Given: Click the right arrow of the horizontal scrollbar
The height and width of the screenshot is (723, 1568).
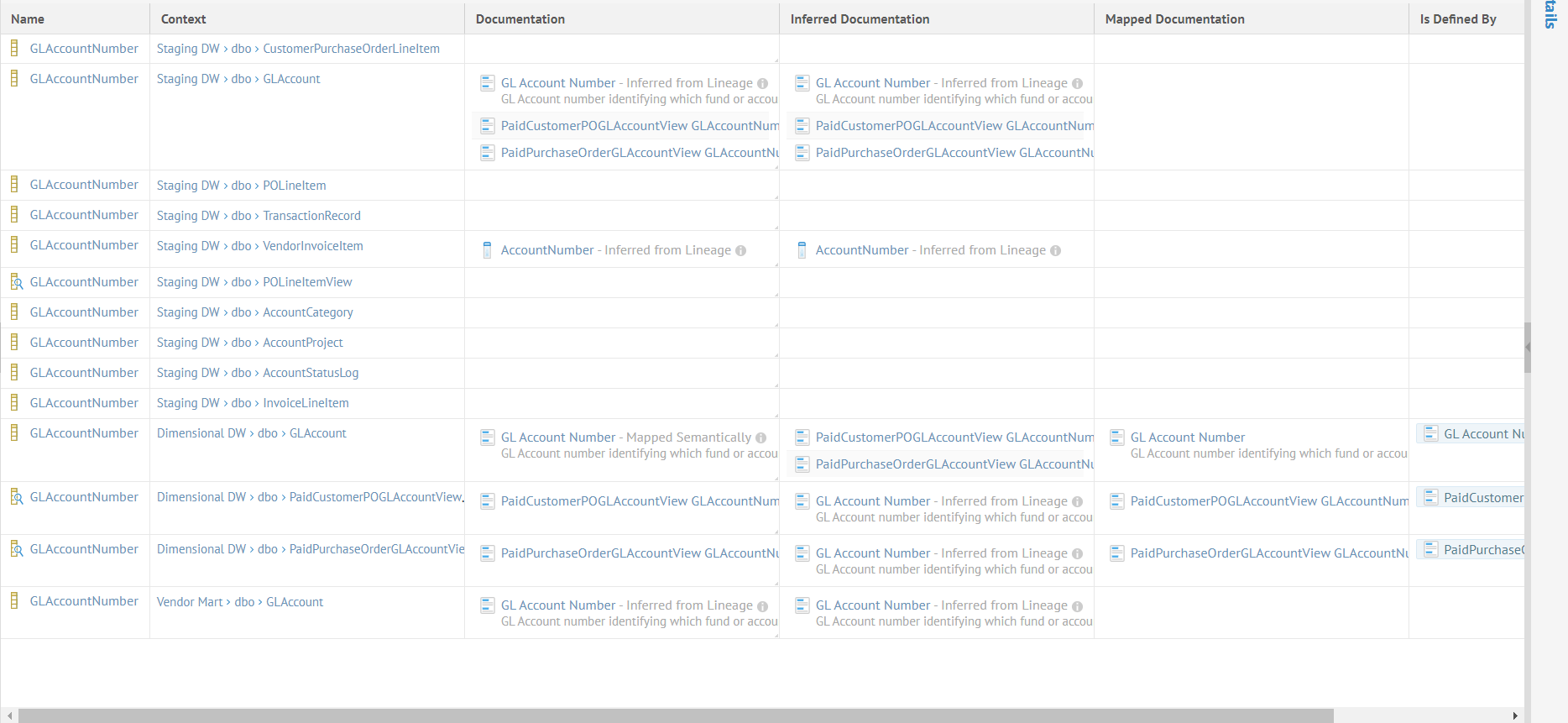Looking at the screenshot, I should (1515, 715).
